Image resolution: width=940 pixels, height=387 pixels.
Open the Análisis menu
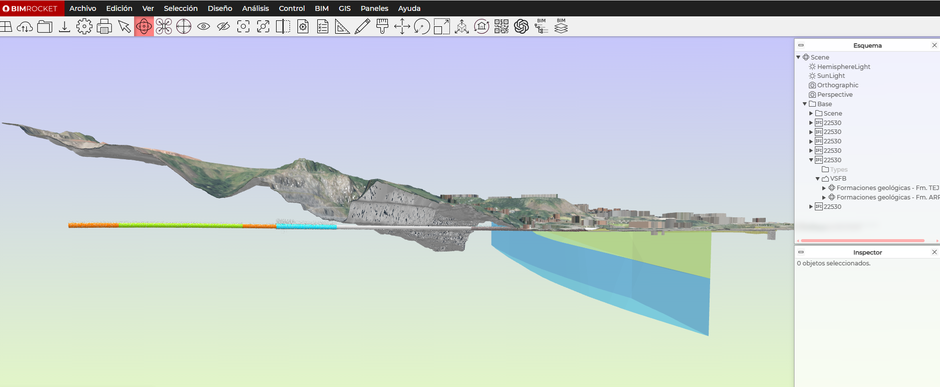tap(255, 8)
